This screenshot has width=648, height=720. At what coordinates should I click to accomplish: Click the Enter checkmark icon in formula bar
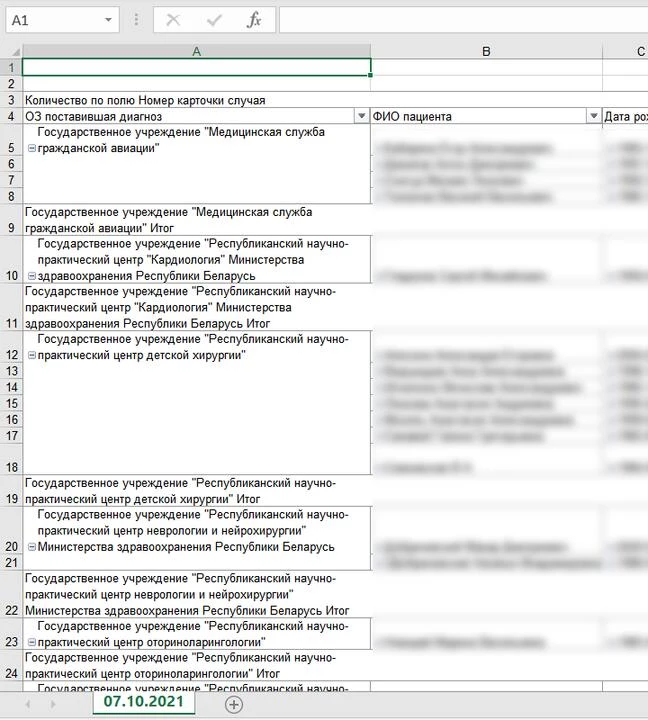tap(213, 20)
